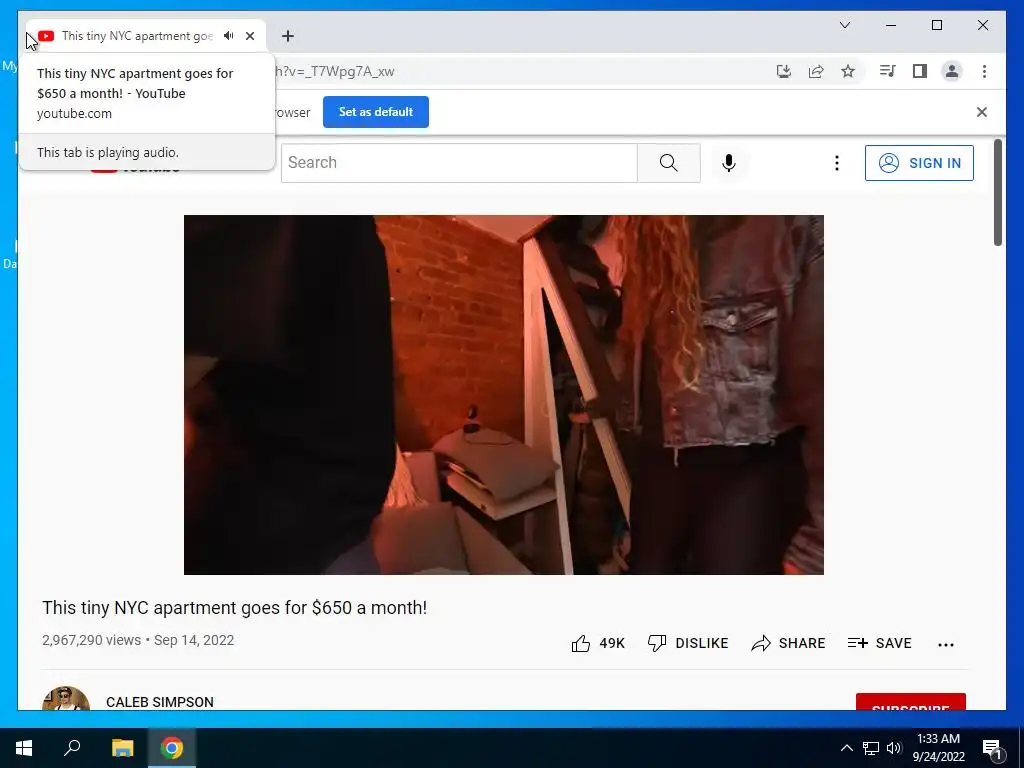
Task: Dismiss the default browser infobar
Action: click(x=982, y=112)
